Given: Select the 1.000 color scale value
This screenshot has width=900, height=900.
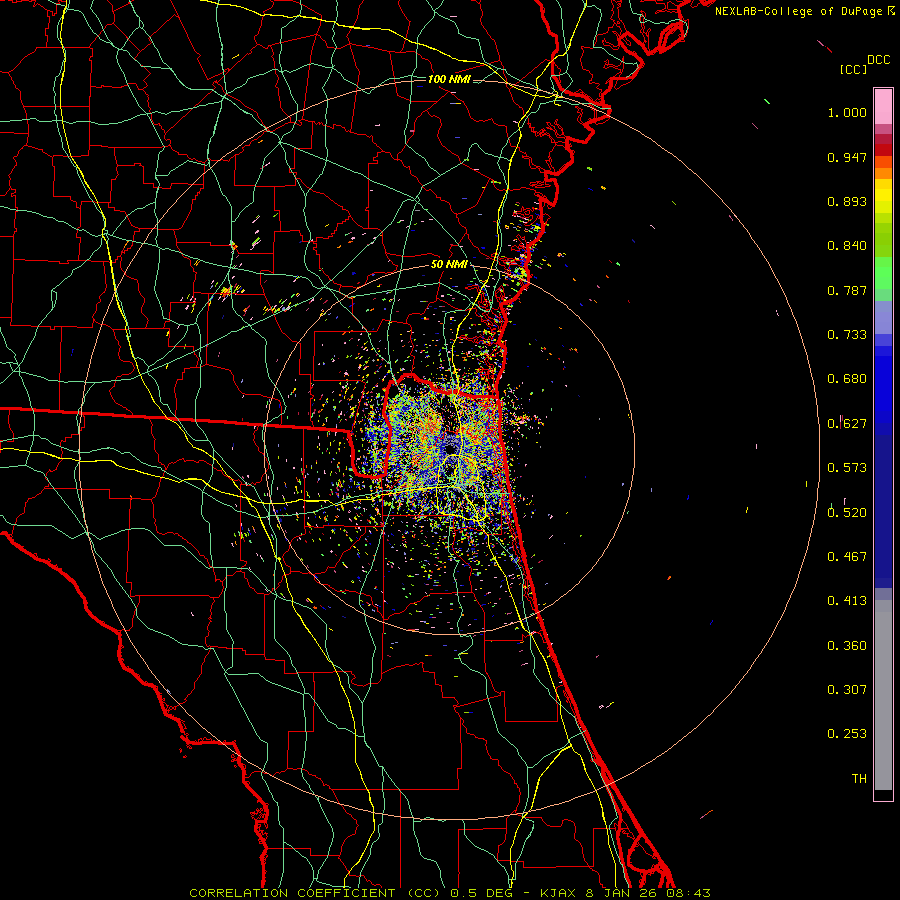Looking at the screenshot, I should (847, 113).
